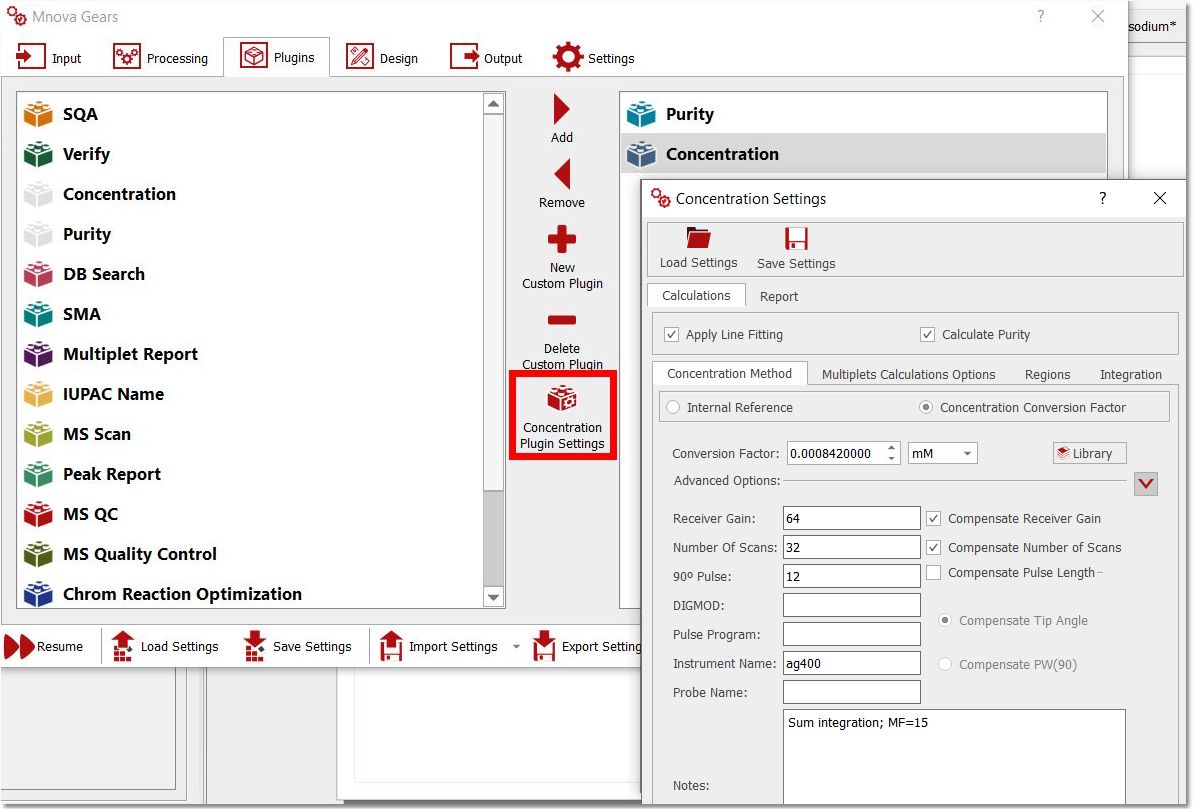Image resolution: width=1193 pixels, height=811 pixels.
Task: Click Load Settings in bottom toolbar
Action: [165, 647]
